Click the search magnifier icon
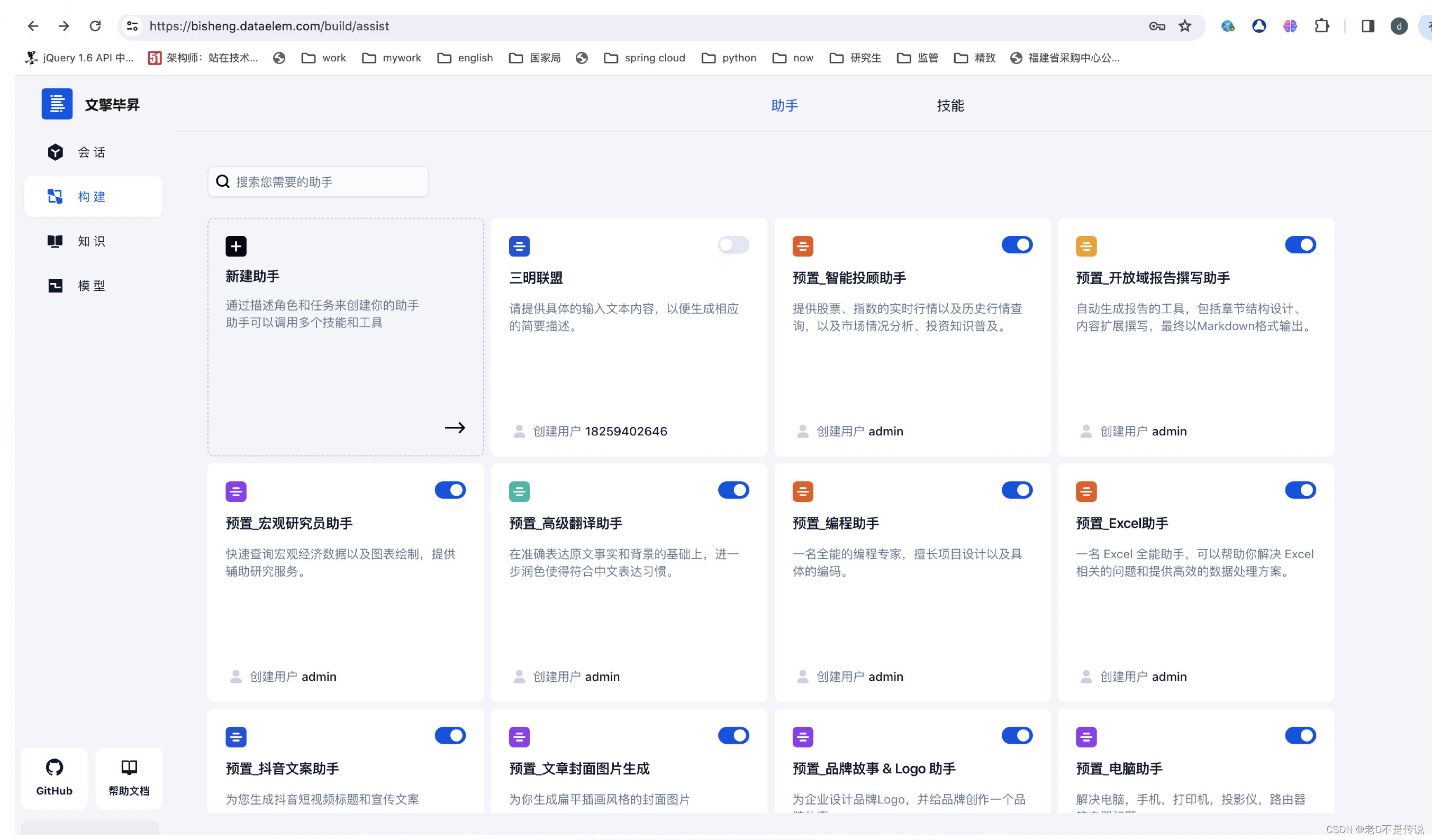 coord(223,182)
